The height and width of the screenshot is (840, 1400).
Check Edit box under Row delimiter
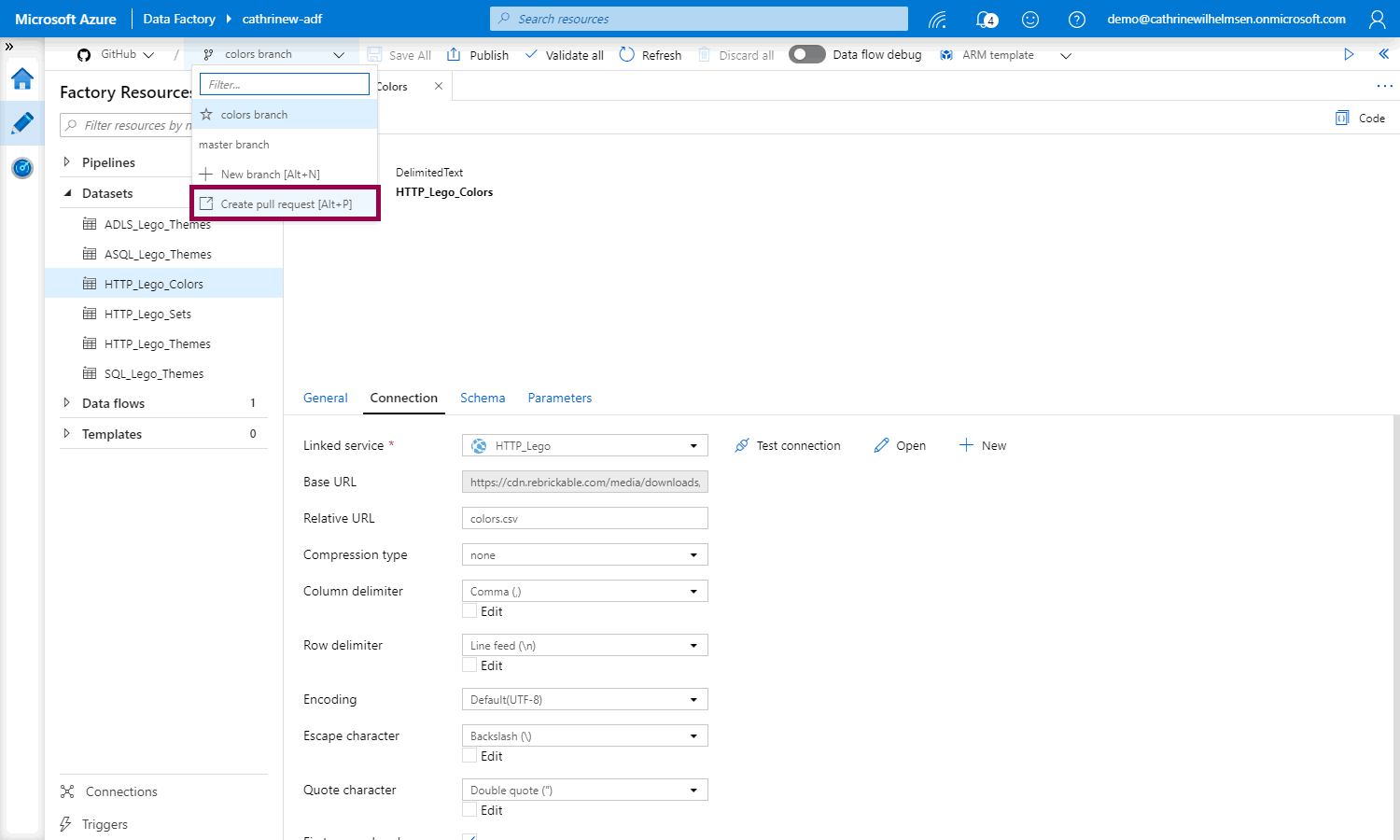[x=470, y=665]
